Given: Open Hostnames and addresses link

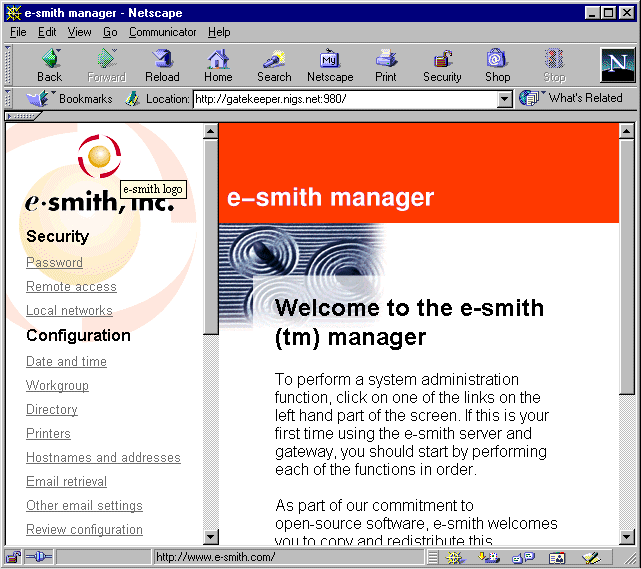Looking at the screenshot, I should point(103,457).
